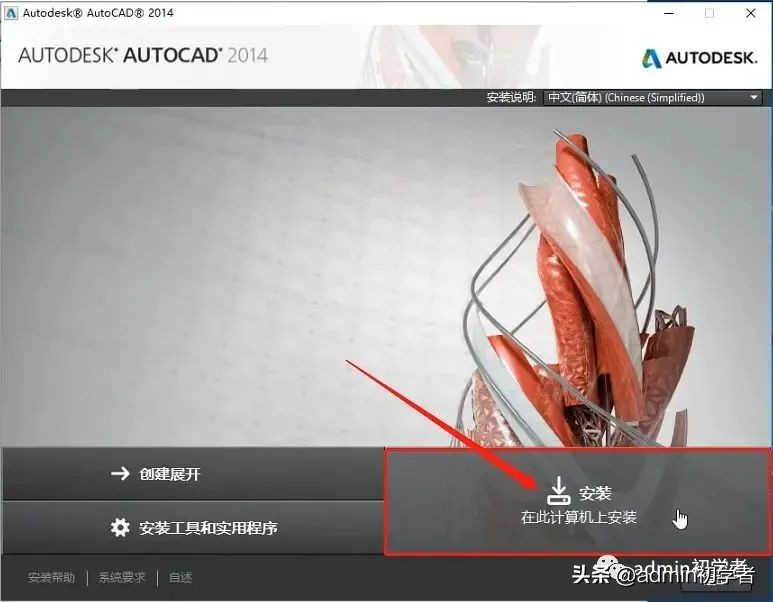Click the 安装说明 label text
Viewport: 773px width, 602px height.
tap(511, 97)
